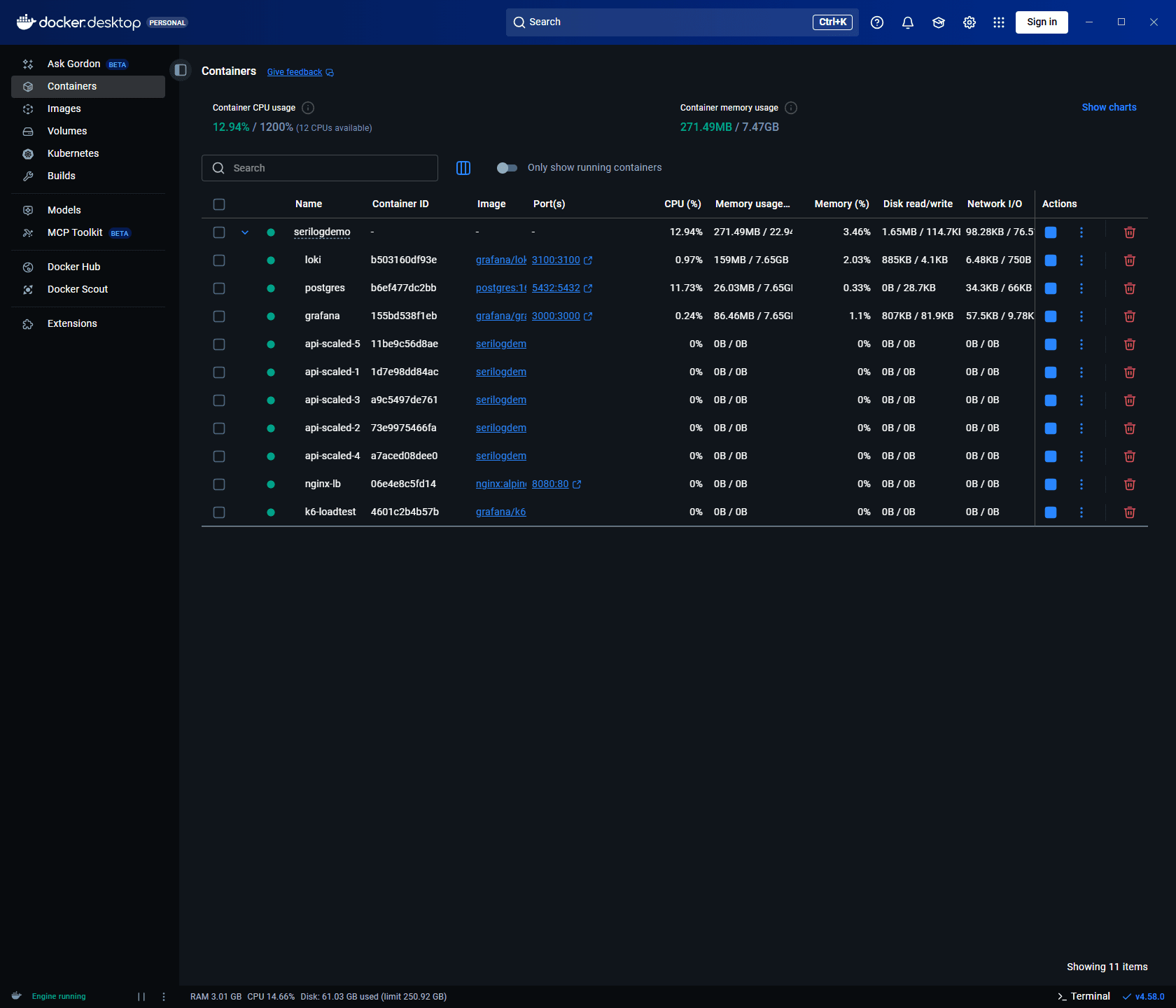Open the Extensions section

72,323
